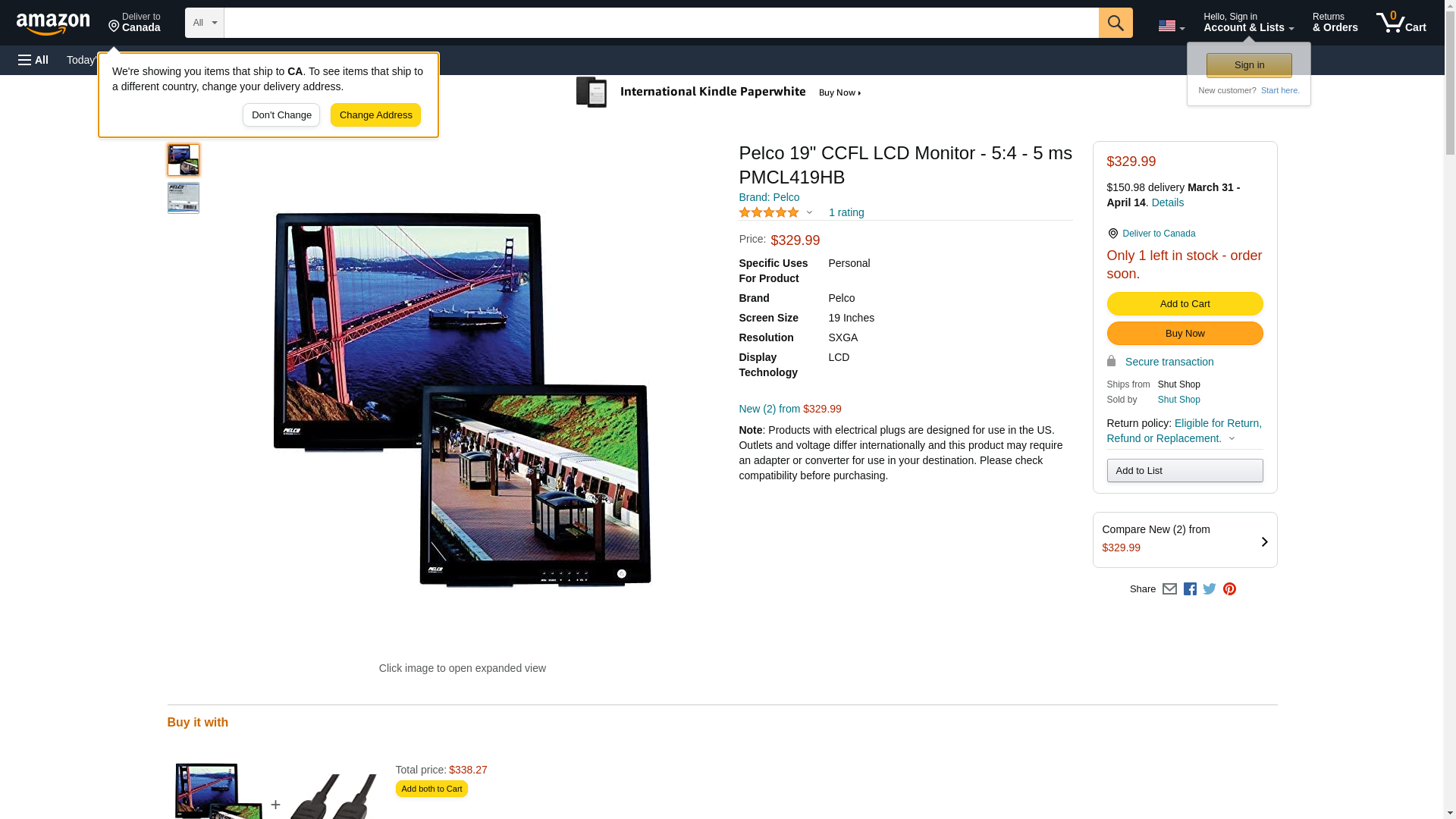The image size is (1456, 819).
Task: Open Returns & Orders menu item
Action: click(1335, 23)
